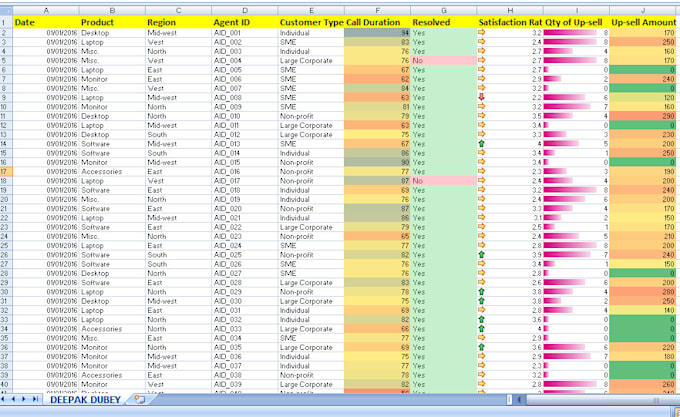Image resolution: width=680 pixels, height=417 pixels.
Task: Select the pink No cell in row 18
Action: [444, 181]
